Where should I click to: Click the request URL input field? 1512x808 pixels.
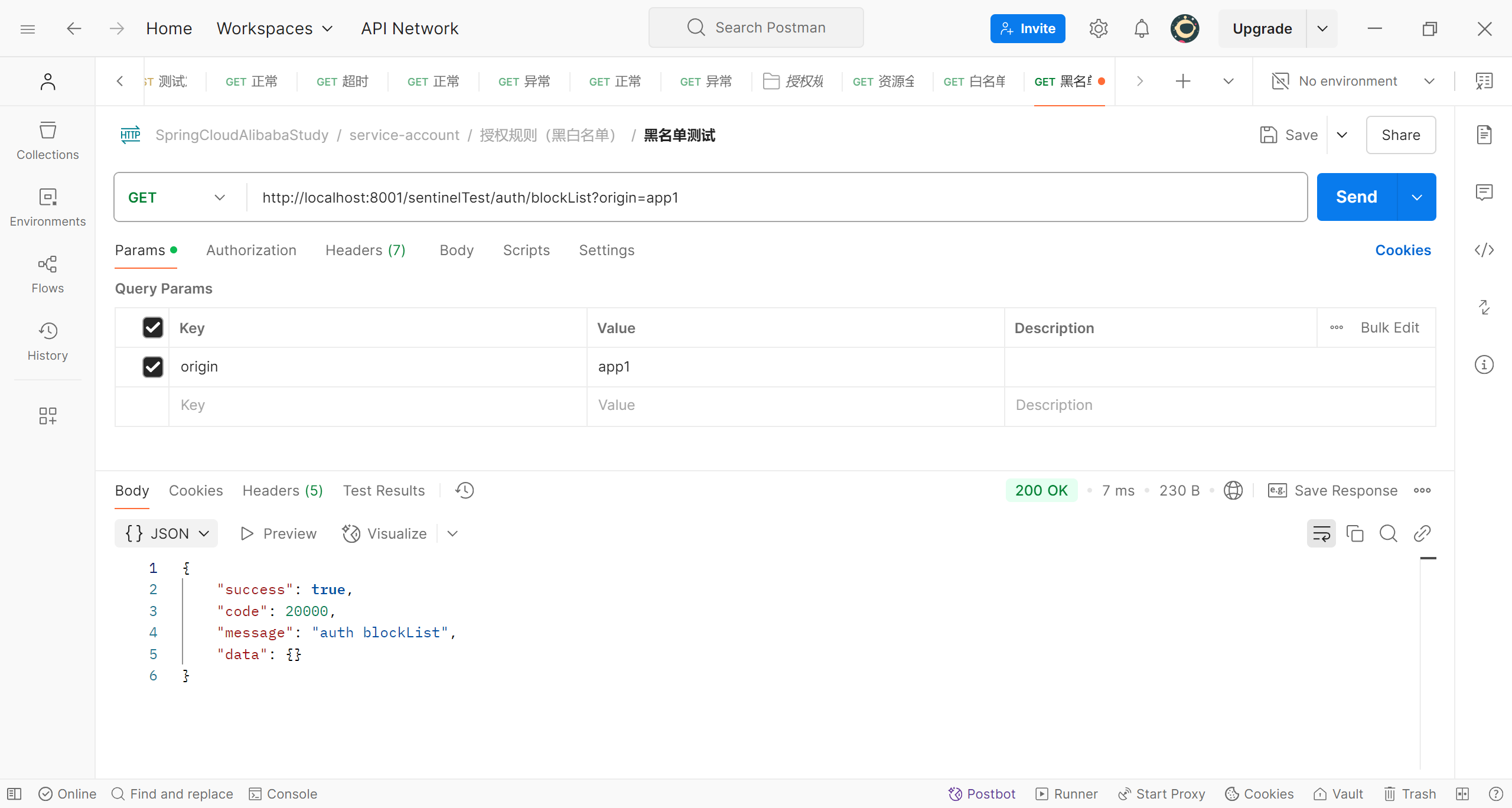click(768, 197)
